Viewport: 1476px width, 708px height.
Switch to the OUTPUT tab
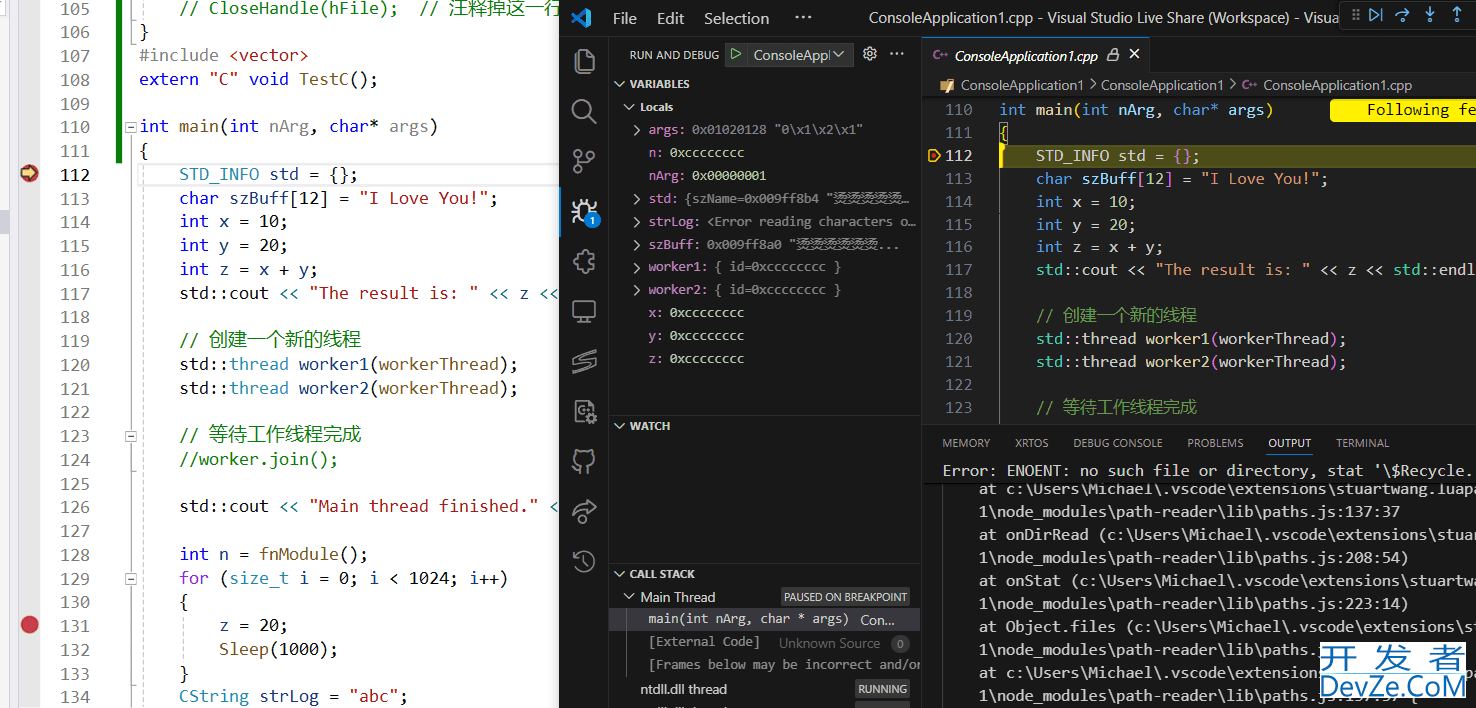pos(1290,443)
